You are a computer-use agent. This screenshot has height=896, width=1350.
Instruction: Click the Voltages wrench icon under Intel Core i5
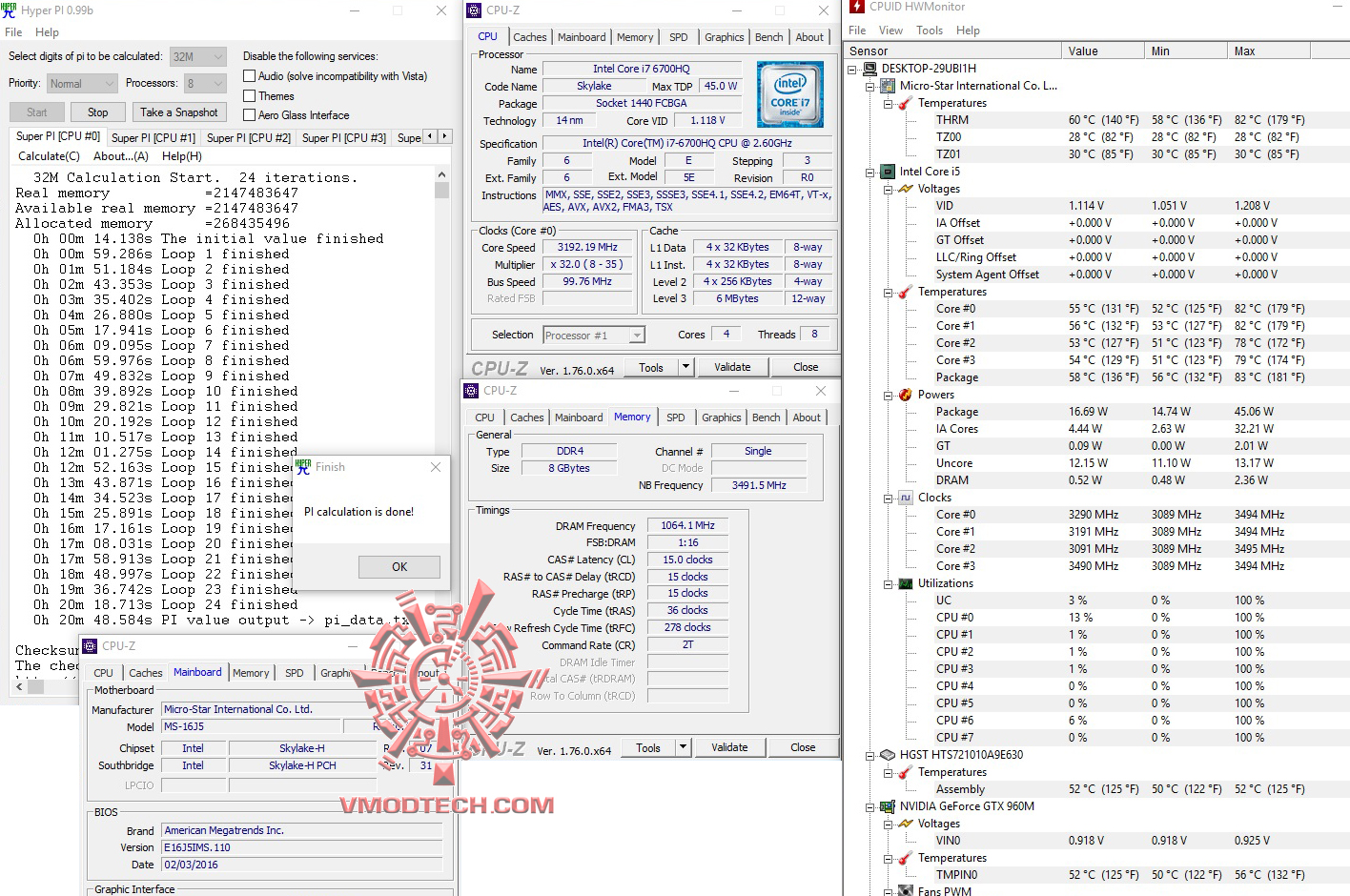pyautogui.click(x=904, y=188)
